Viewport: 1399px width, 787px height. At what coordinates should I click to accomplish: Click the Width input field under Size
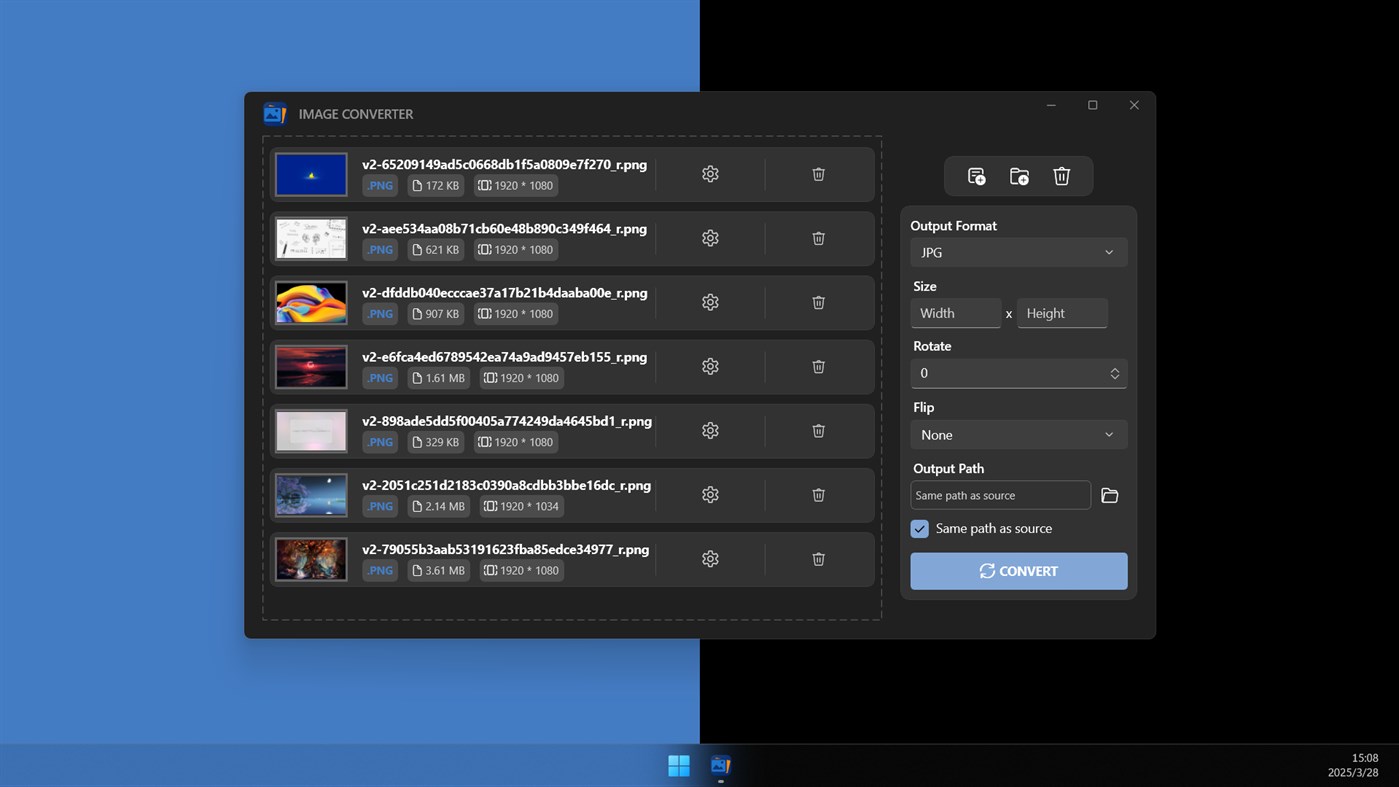(x=955, y=312)
